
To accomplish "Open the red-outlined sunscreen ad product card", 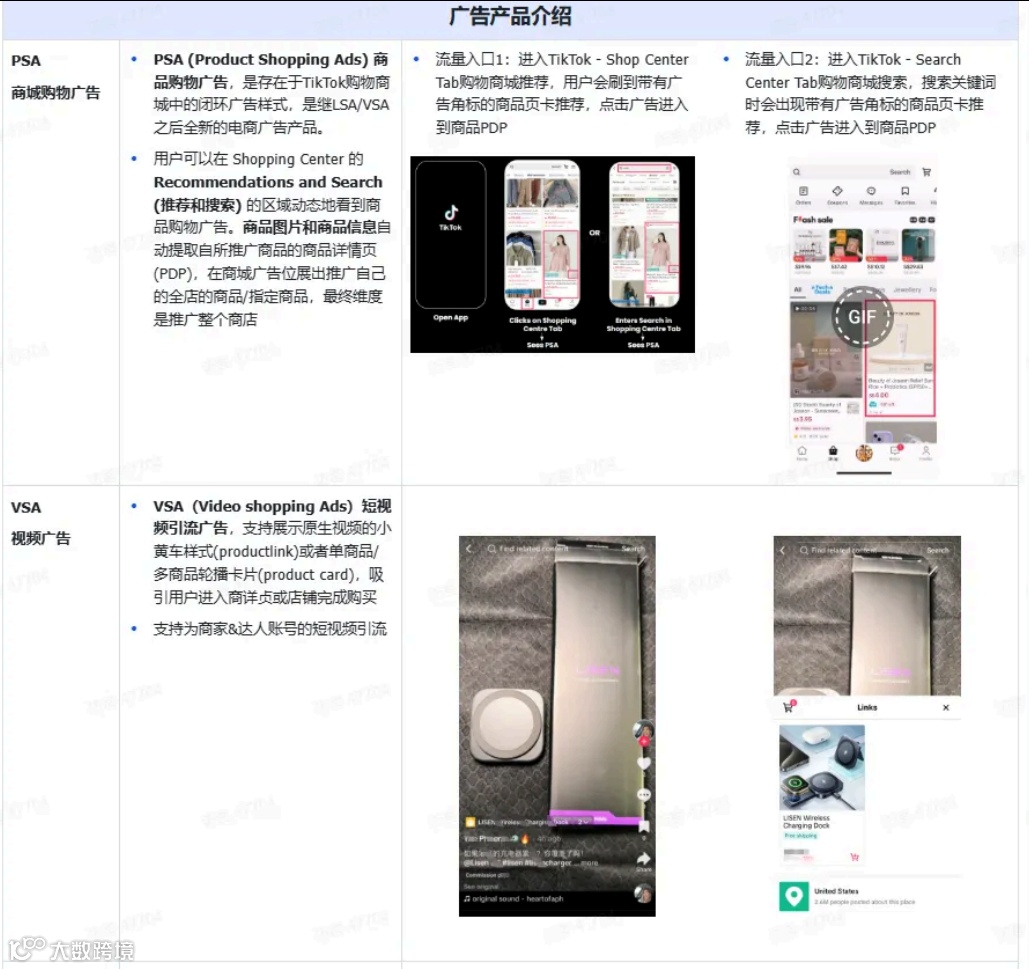I will (900, 358).
